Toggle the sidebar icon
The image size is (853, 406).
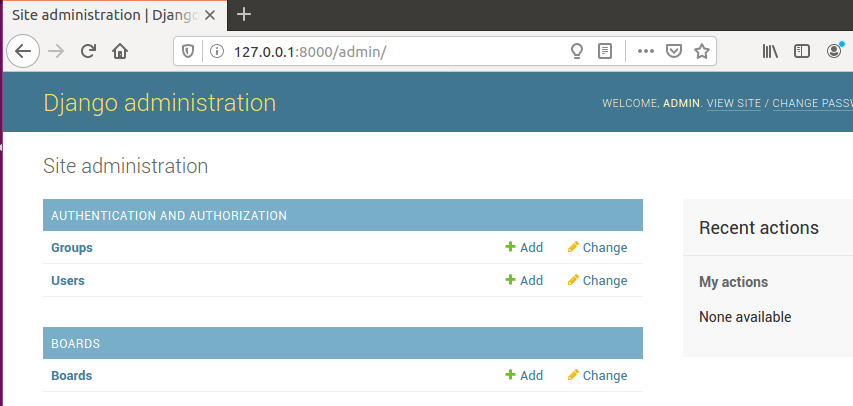pos(802,52)
